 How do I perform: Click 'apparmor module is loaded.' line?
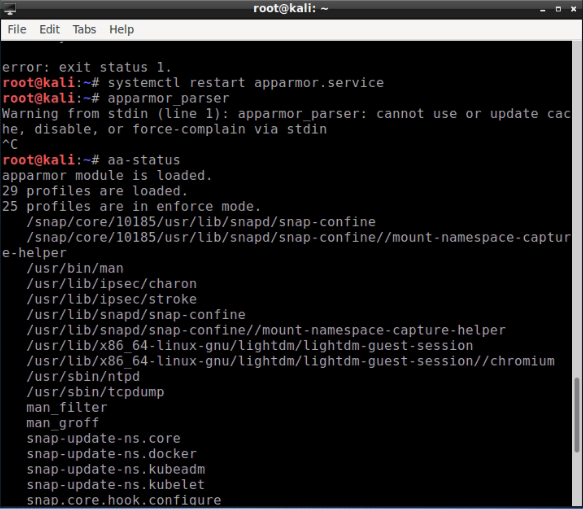(107, 175)
